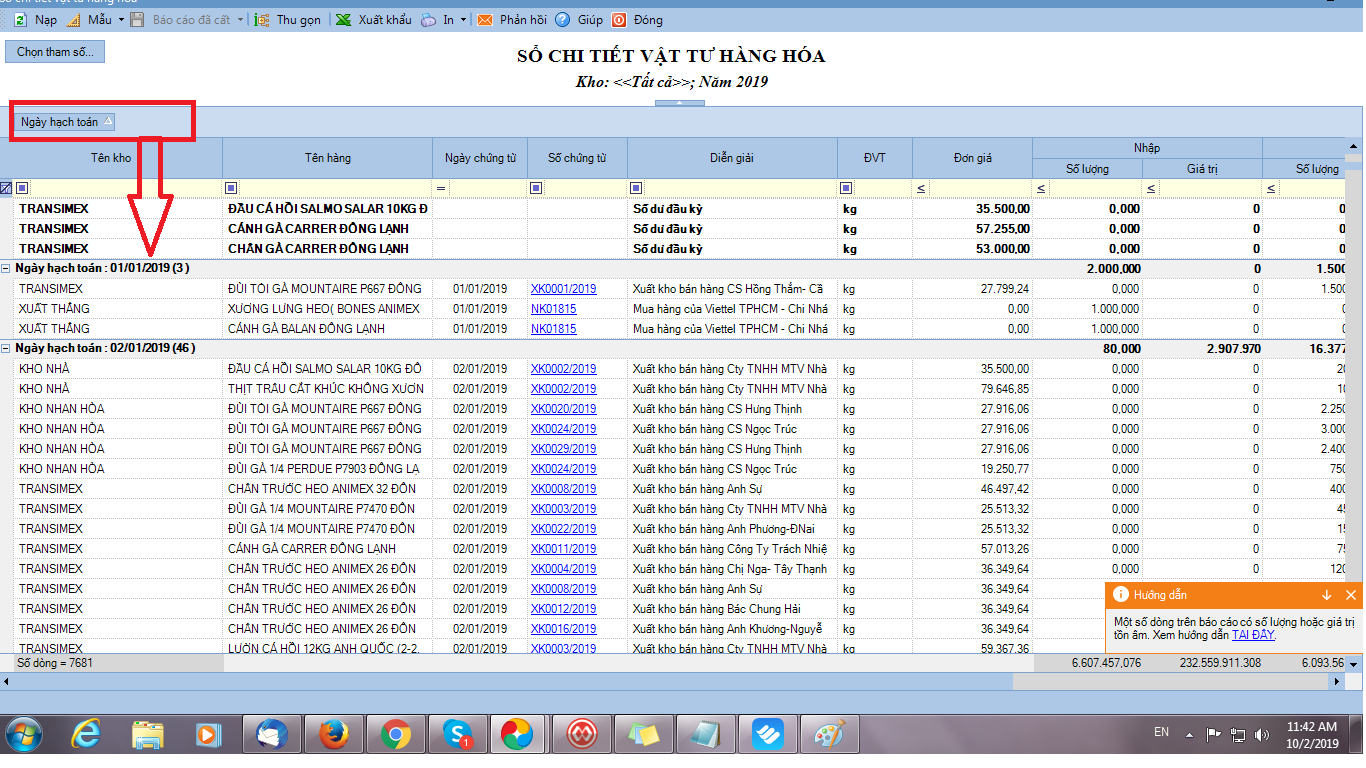Expand the Mẫu dropdown arrow

(121, 19)
